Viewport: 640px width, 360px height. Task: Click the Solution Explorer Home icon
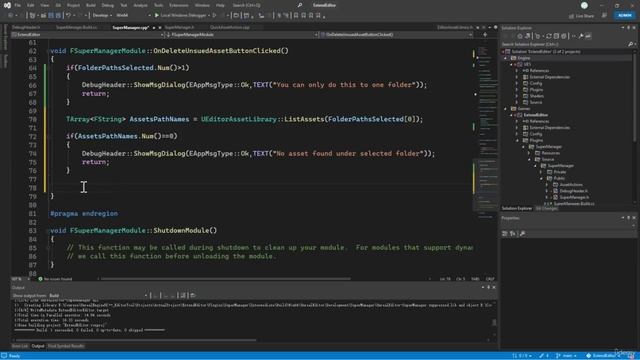pos(520,36)
